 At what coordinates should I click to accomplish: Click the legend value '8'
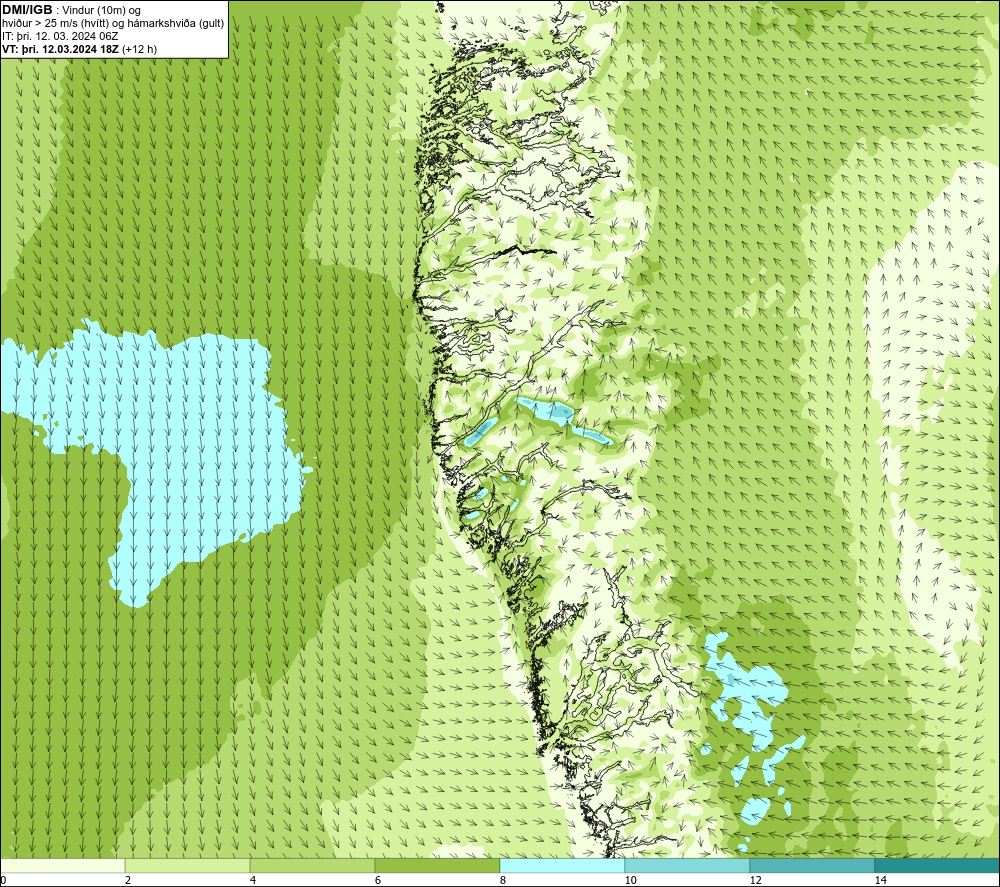click(x=503, y=880)
